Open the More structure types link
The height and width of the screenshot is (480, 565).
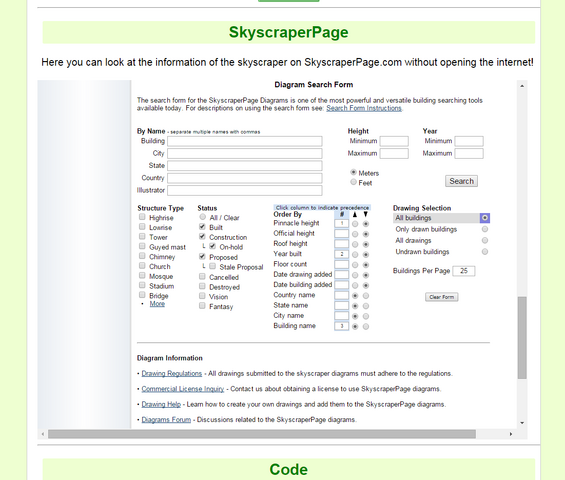157,304
